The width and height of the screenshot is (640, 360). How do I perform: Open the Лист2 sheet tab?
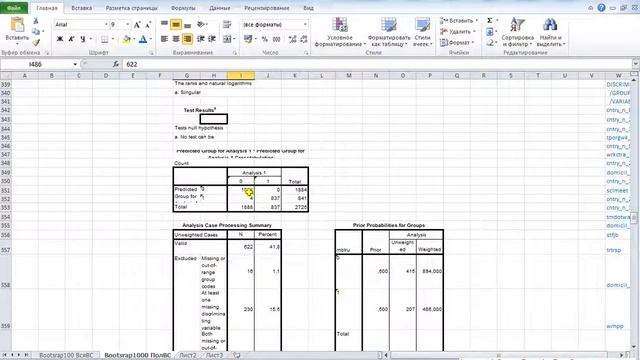coord(188,356)
